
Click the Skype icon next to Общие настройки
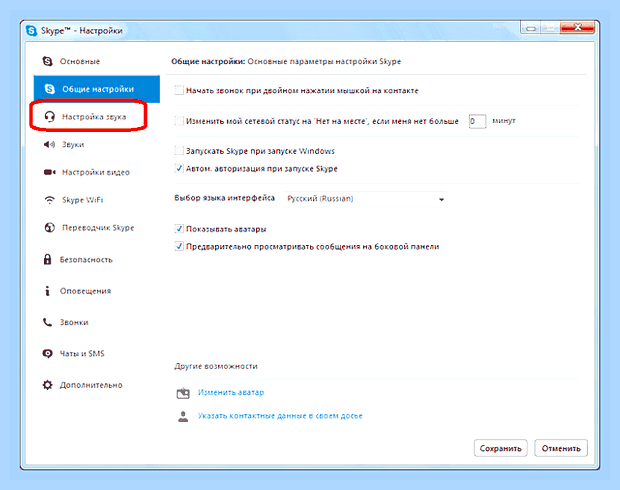pos(49,89)
